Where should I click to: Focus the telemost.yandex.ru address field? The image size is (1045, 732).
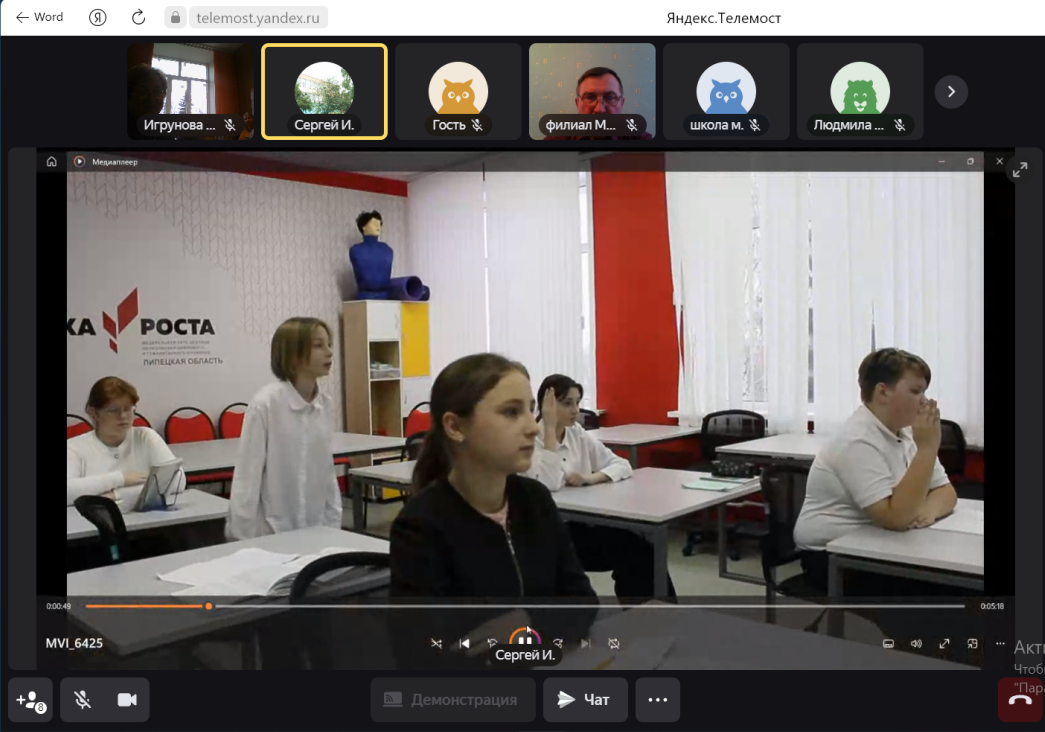click(258, 17)
